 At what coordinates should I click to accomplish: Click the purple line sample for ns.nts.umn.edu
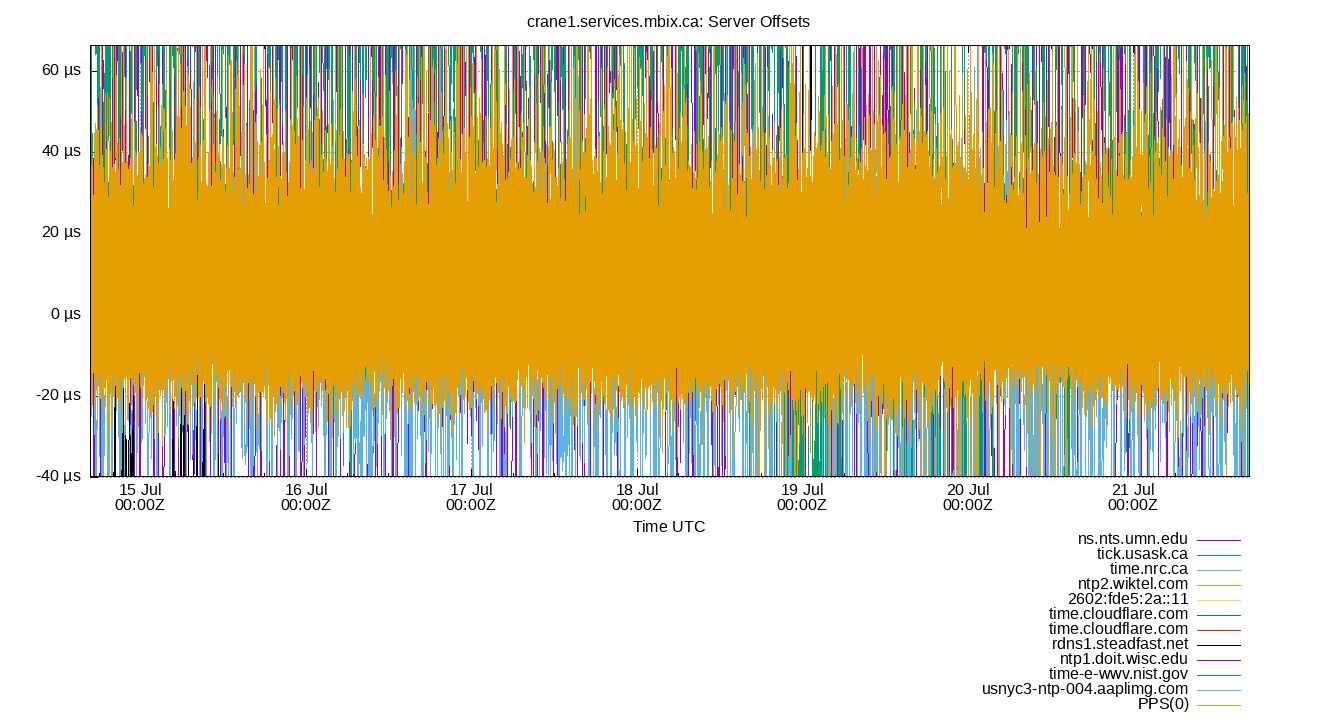pos(1218,540)
